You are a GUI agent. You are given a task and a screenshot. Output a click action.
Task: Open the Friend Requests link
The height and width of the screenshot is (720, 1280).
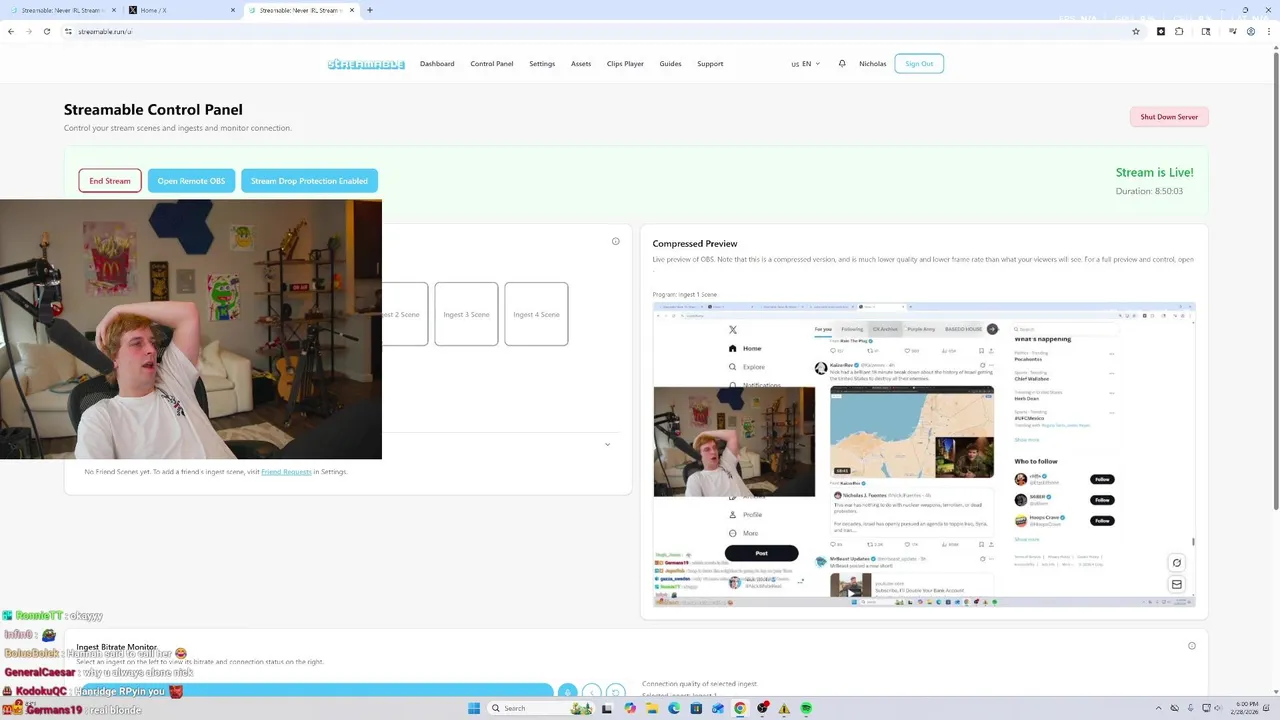click(286, 472)
